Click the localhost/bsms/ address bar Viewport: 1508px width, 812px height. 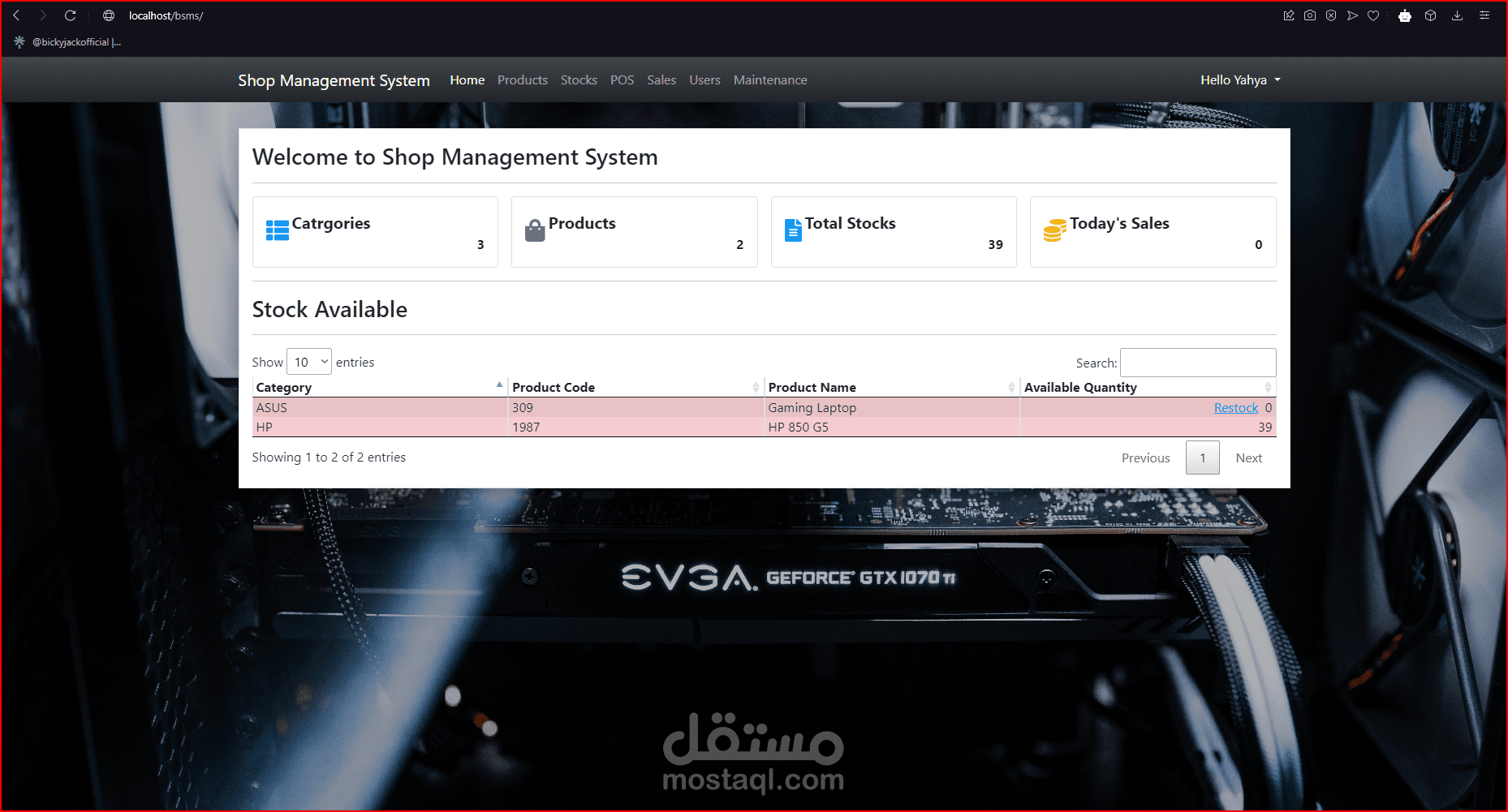(x=166, y=15)
